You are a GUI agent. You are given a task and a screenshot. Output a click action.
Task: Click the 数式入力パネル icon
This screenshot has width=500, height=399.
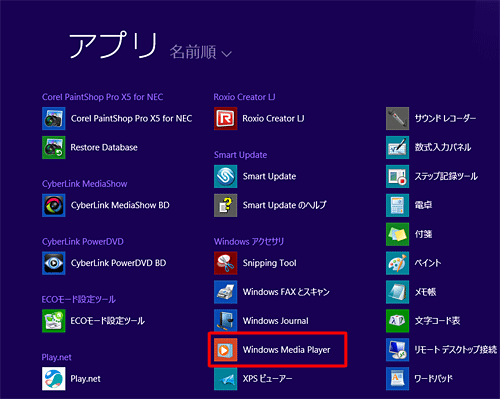point(398,147)
